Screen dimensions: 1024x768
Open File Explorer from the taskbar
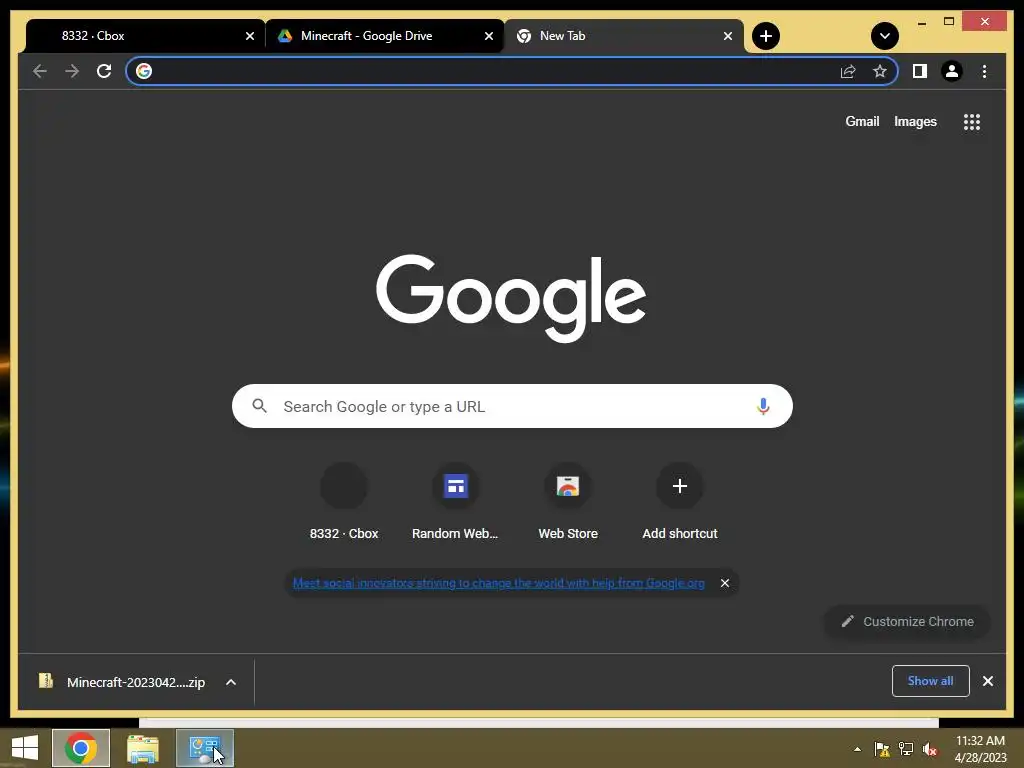pyautogui.click(x=143, y=748)
